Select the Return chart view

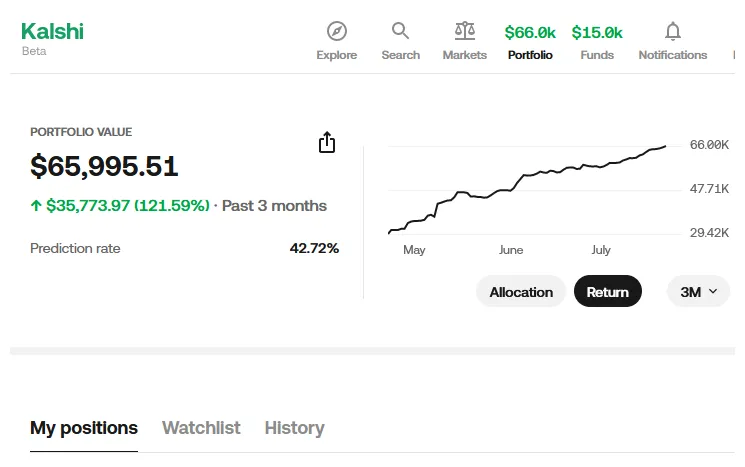tap(607, 292)
